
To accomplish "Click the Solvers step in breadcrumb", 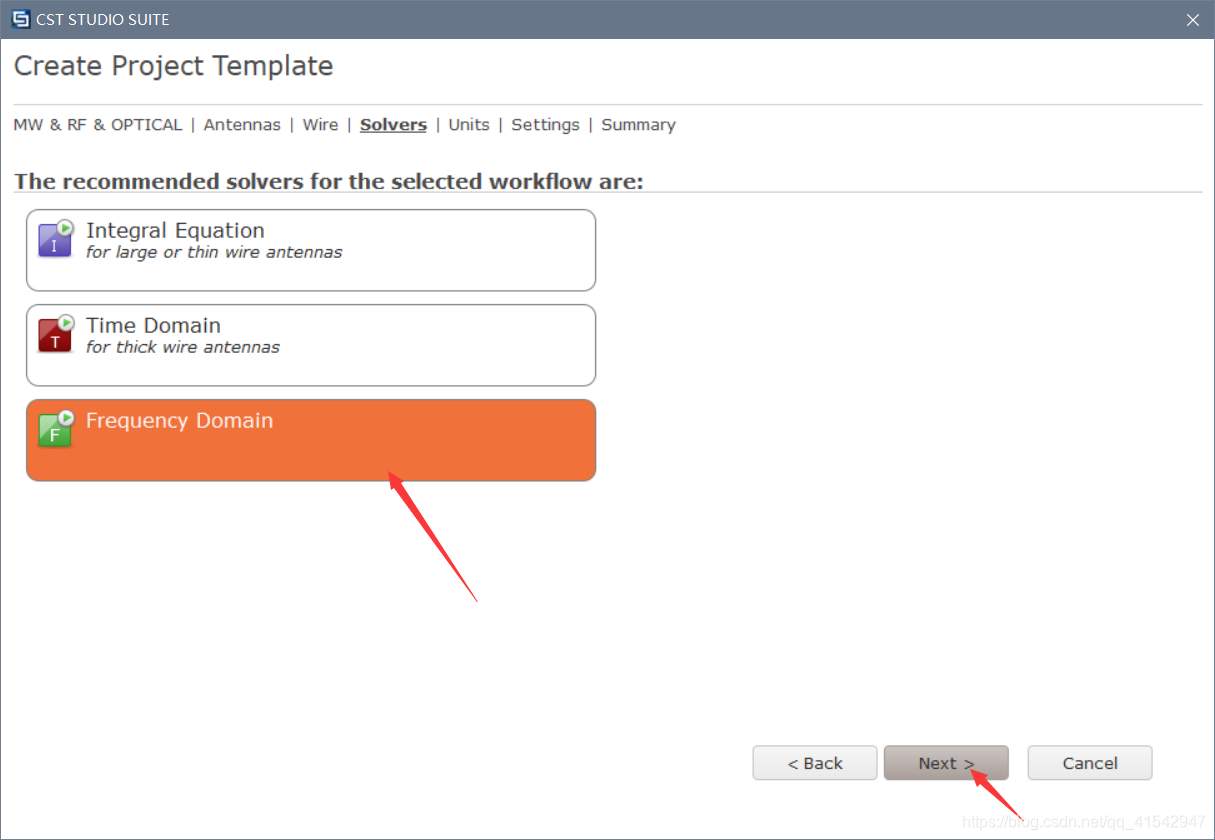I will tap(393, 125).
